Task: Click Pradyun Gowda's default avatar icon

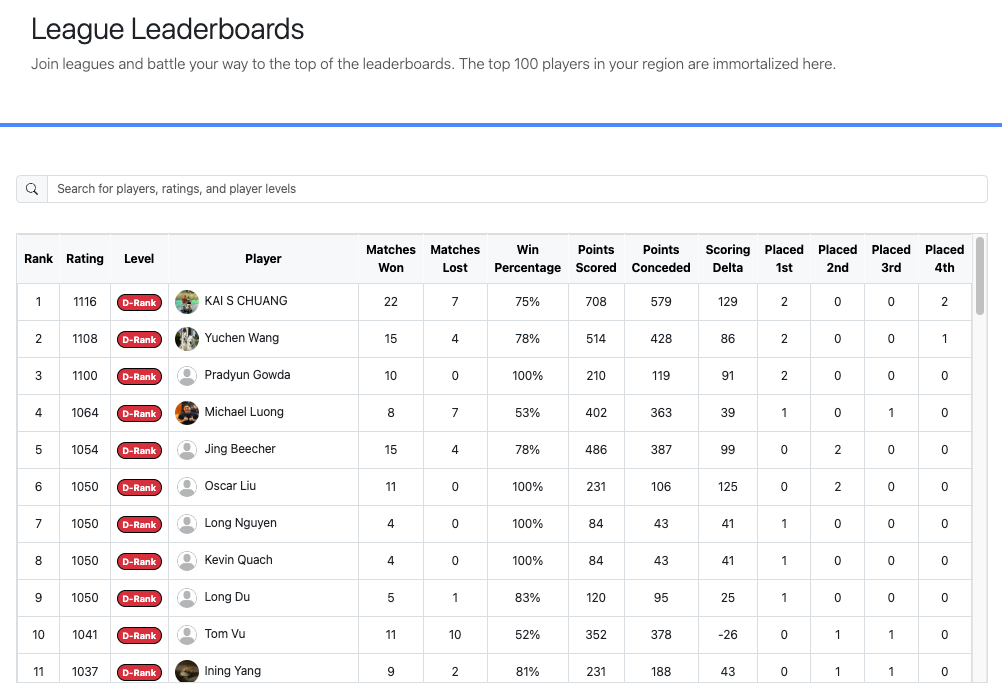Action: [x=187, y=376]
